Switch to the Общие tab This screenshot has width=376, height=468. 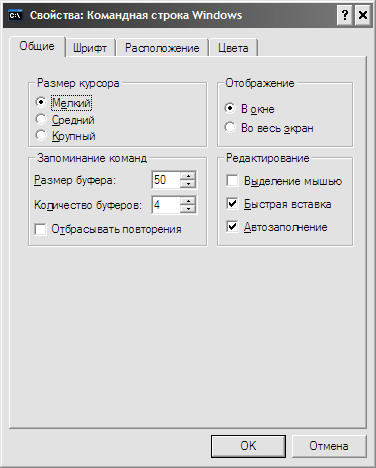point(37,46)
